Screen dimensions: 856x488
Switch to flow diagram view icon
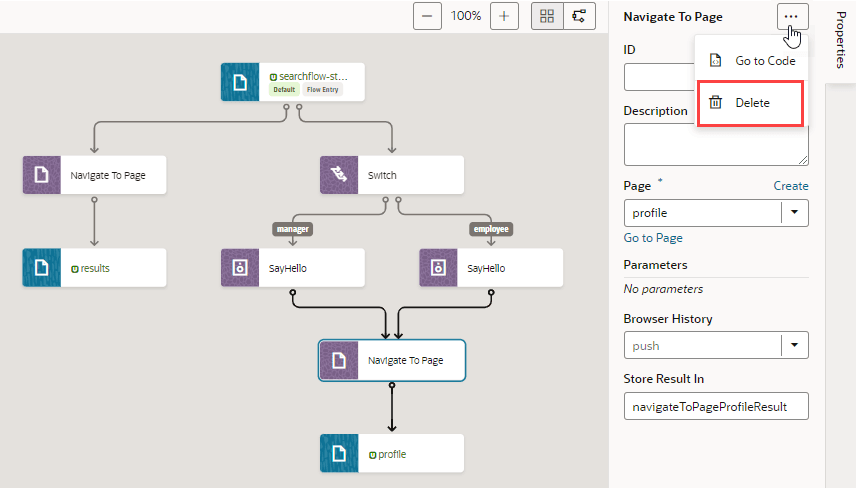pos(579,16)
